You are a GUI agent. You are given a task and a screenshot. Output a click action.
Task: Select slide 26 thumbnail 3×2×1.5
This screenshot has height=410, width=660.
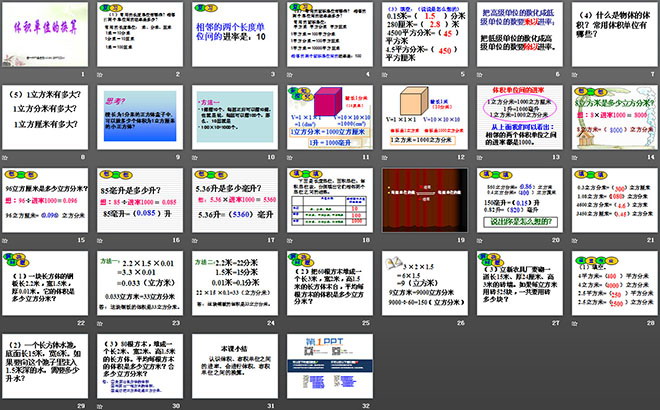pyautogui.click(x=425, y=283)
